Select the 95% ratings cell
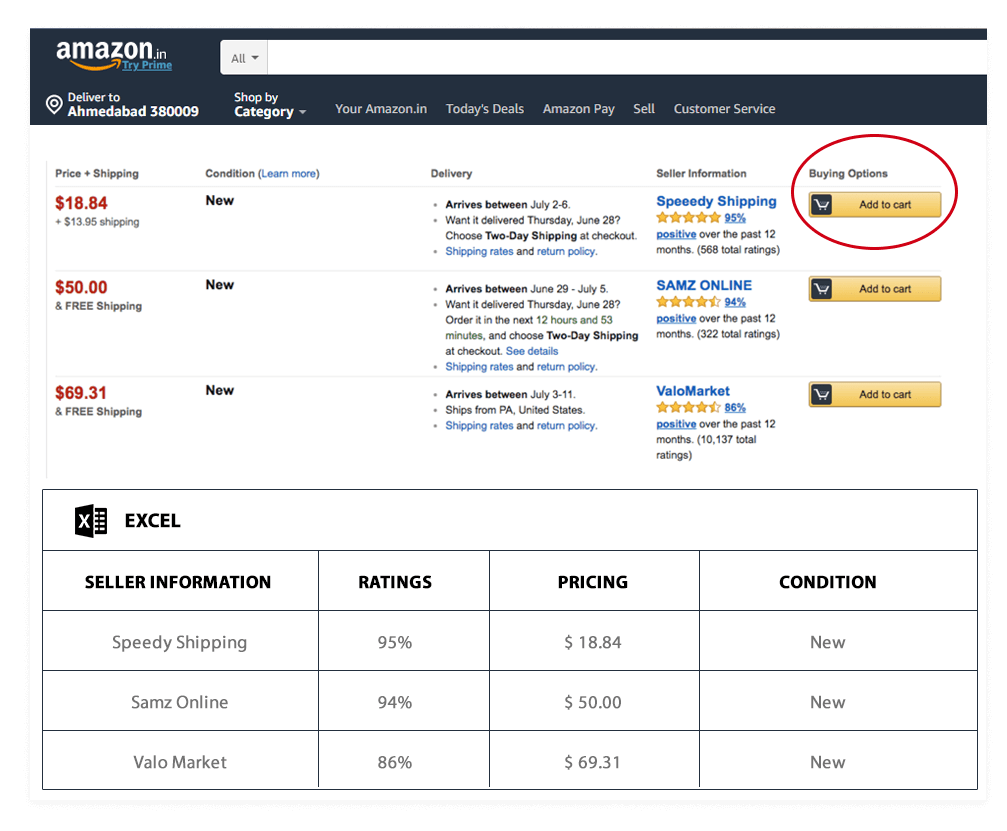 404,641
